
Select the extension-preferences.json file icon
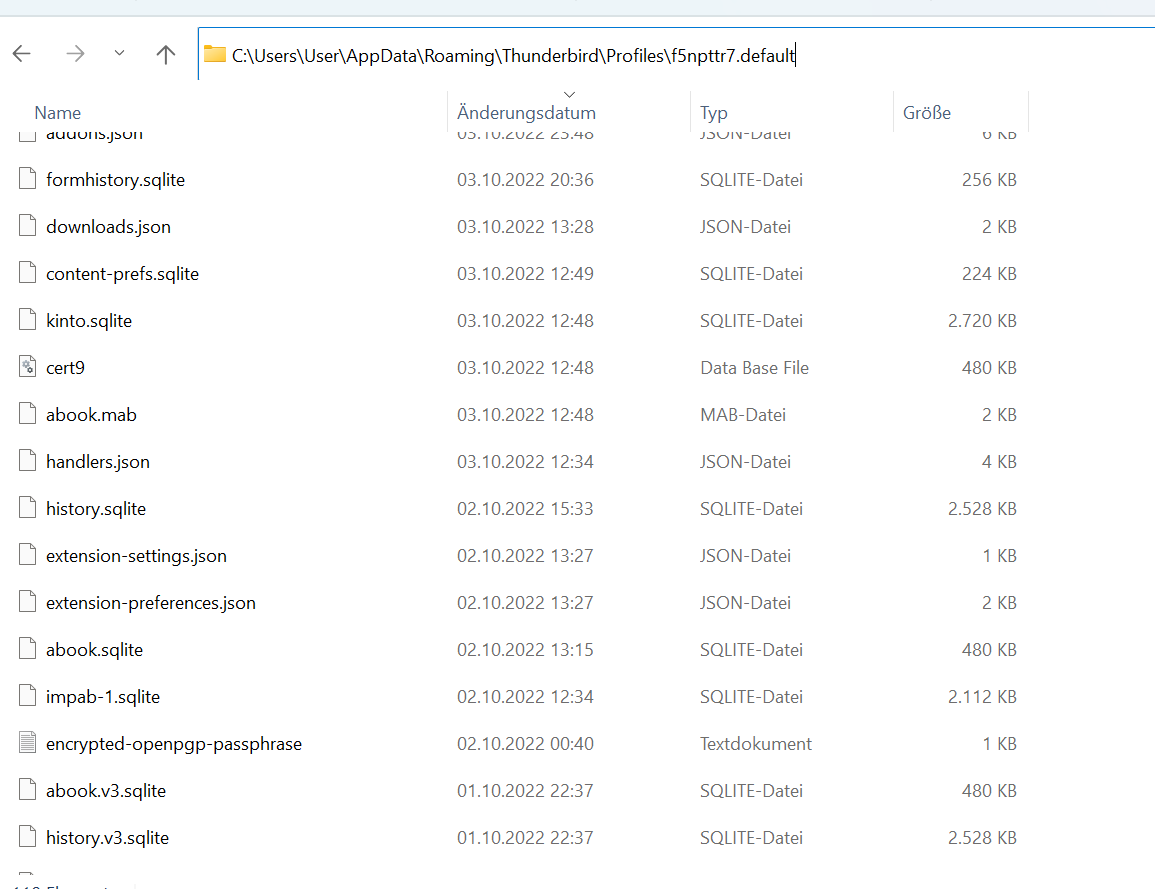(x=27, y=602)
